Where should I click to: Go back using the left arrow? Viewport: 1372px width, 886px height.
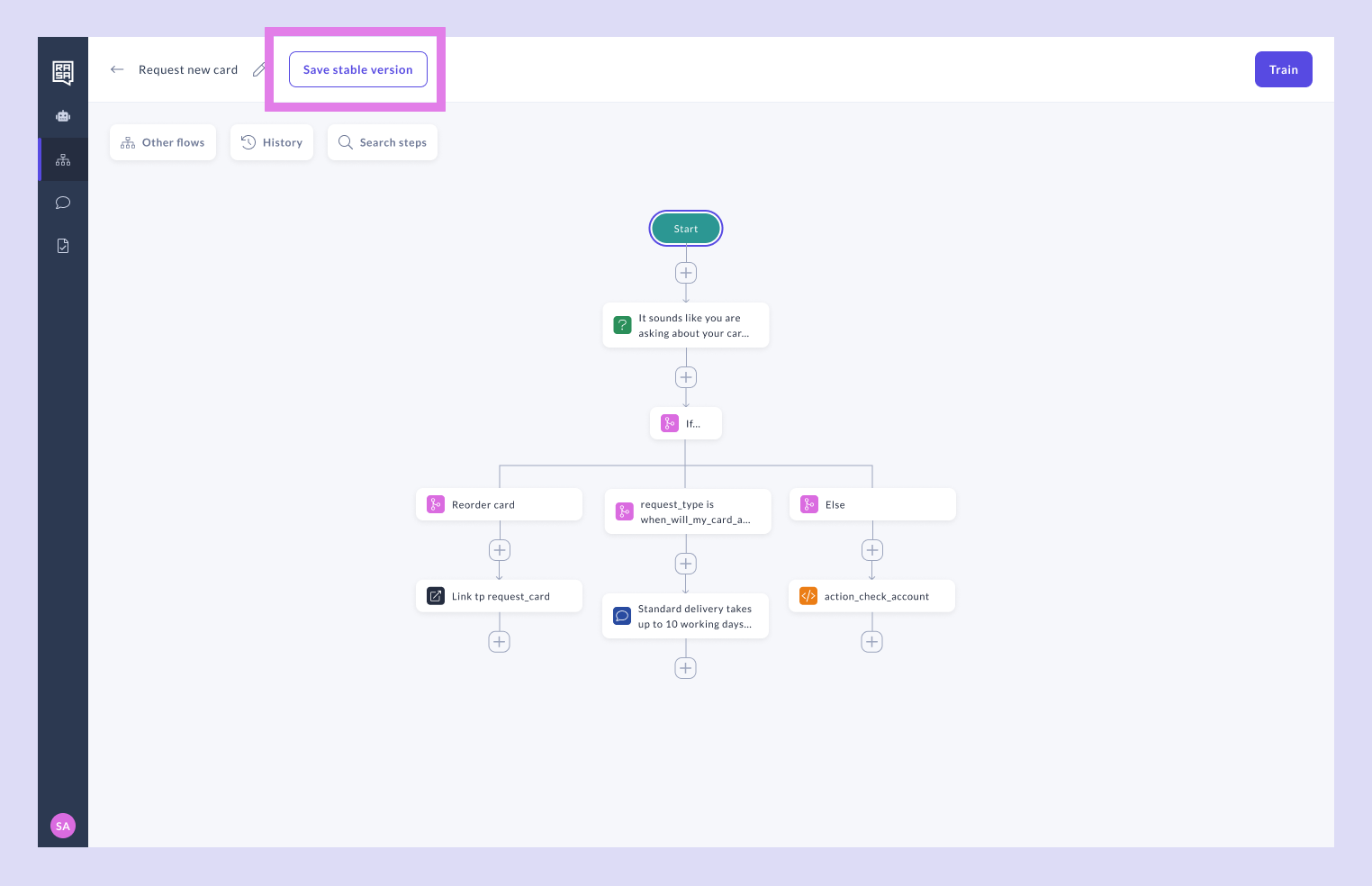pyautogui.click(x=117, y=69)
